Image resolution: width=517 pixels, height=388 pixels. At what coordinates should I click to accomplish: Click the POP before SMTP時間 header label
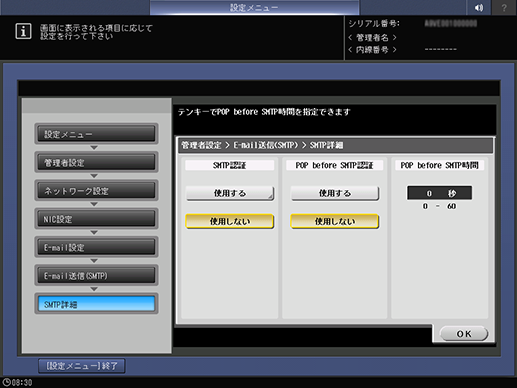tap(439, 165)
